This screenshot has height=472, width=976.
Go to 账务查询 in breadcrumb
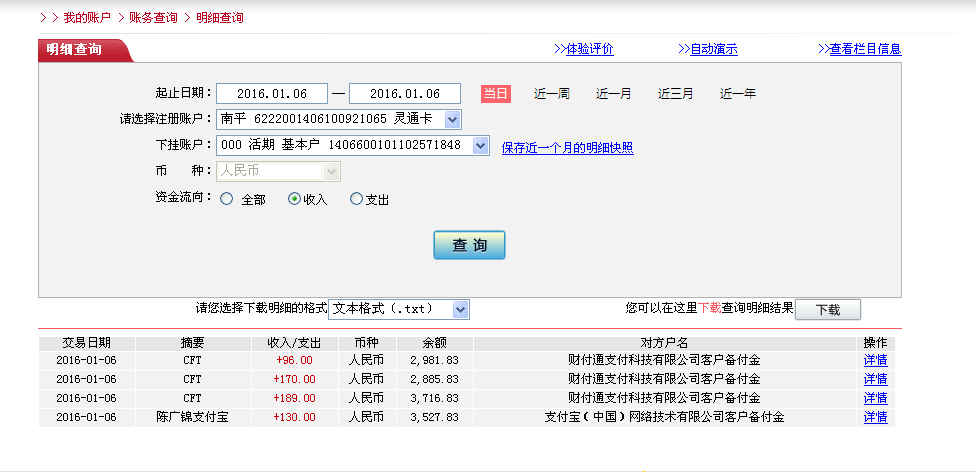coord(153,18)
